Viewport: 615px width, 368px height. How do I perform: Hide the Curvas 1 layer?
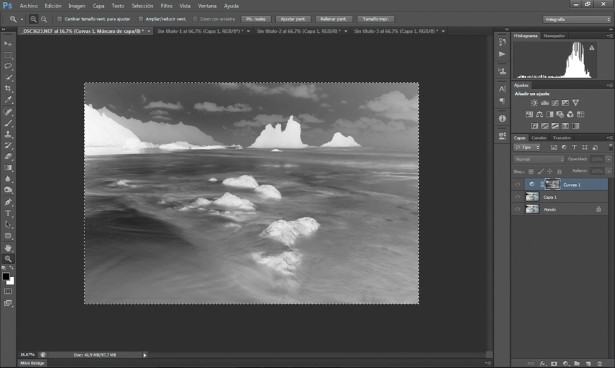click(x=517, y=184)
